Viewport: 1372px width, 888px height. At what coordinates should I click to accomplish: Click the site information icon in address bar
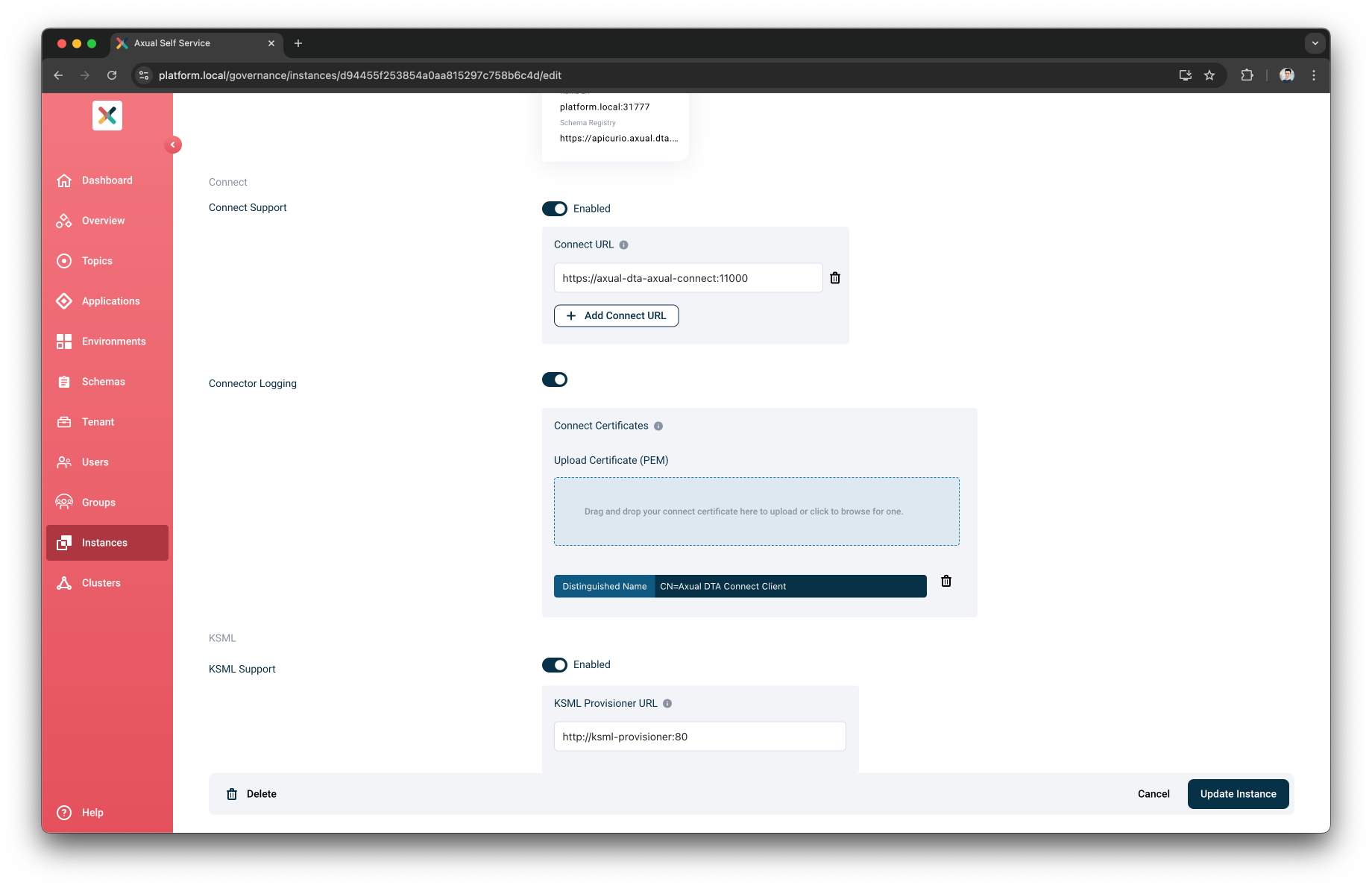144,75
